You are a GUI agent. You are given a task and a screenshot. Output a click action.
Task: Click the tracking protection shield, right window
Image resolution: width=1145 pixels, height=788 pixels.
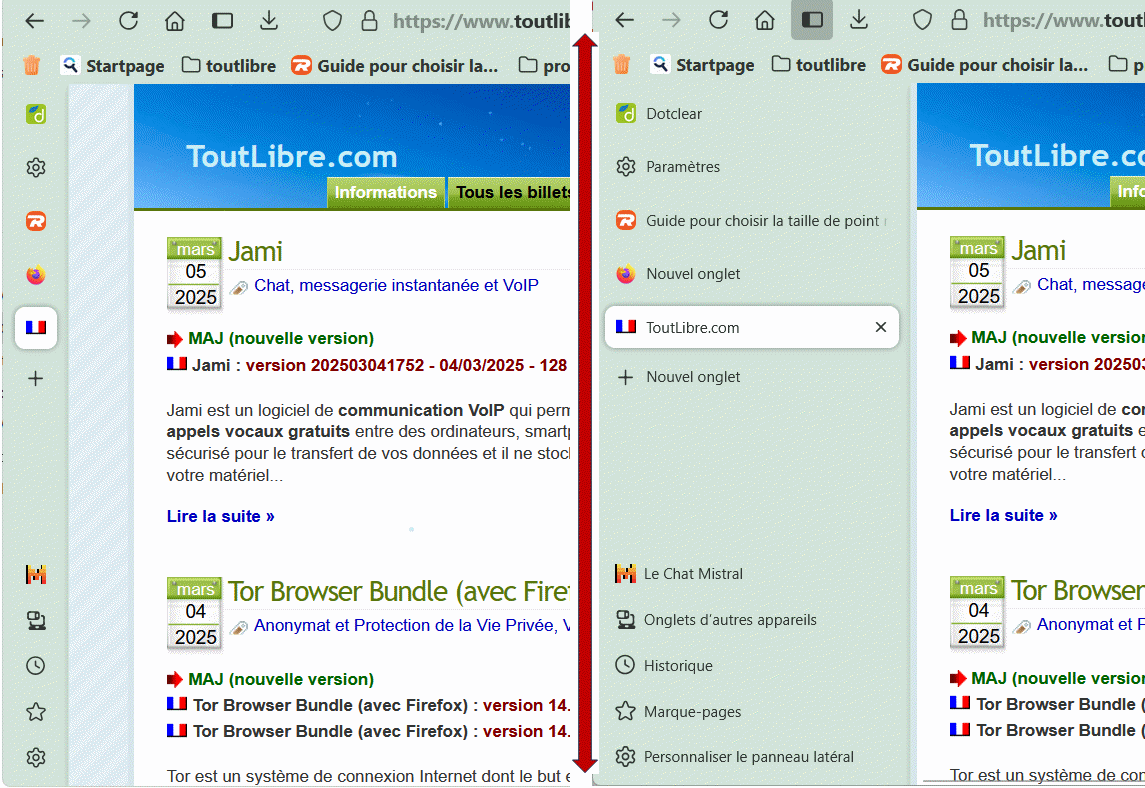click(922, 20)
